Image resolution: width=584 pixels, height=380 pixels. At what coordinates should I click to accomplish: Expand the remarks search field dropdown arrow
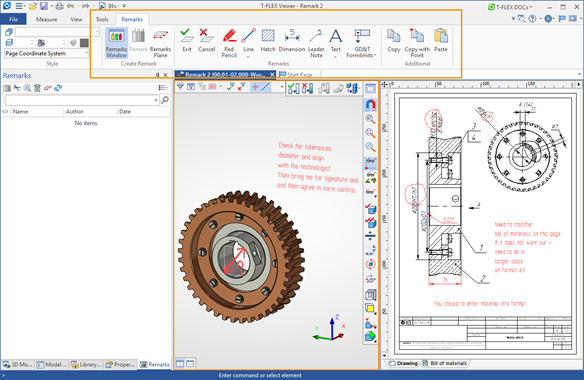click(156, 100)
